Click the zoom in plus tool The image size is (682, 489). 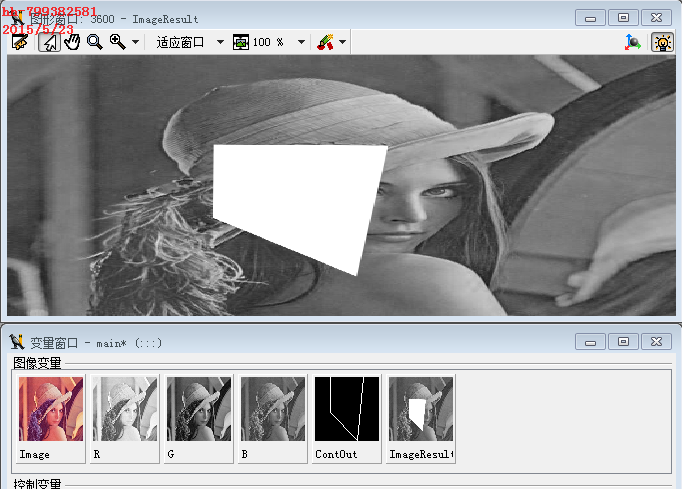click(x=117, y=42)
